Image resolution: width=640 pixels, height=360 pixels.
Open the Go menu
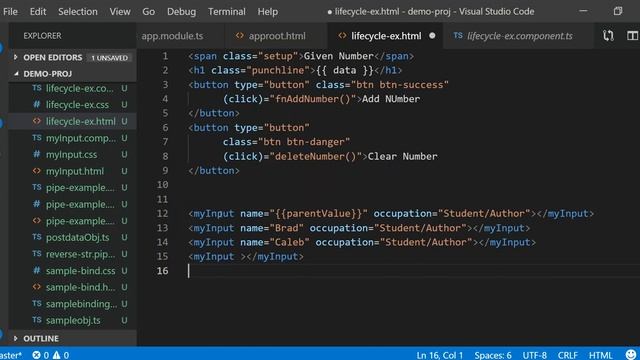pyautogui.click(x=149, y=11)
